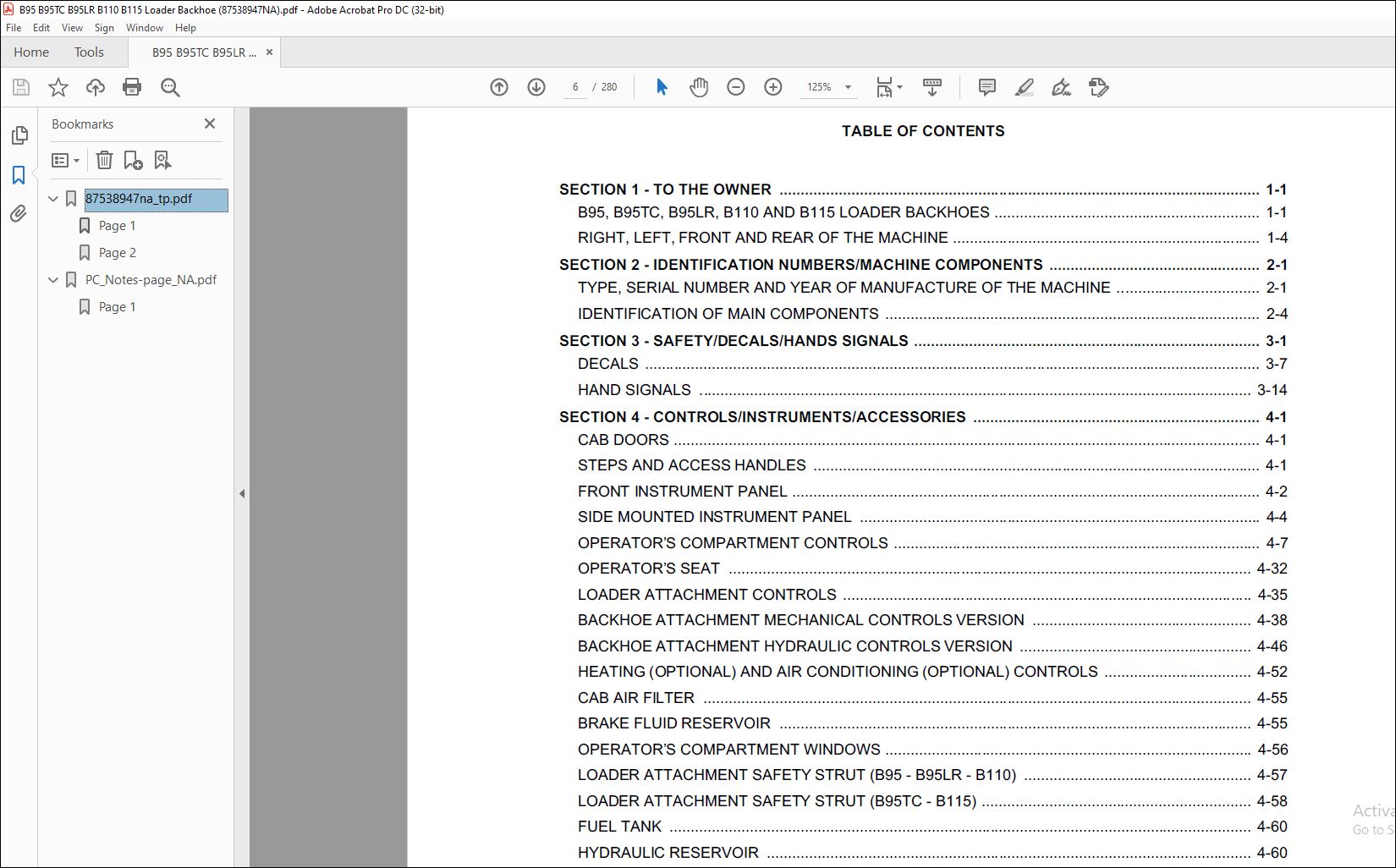Select Page 1 under PC_Notes-page_NA.pdf

point(118,307)
